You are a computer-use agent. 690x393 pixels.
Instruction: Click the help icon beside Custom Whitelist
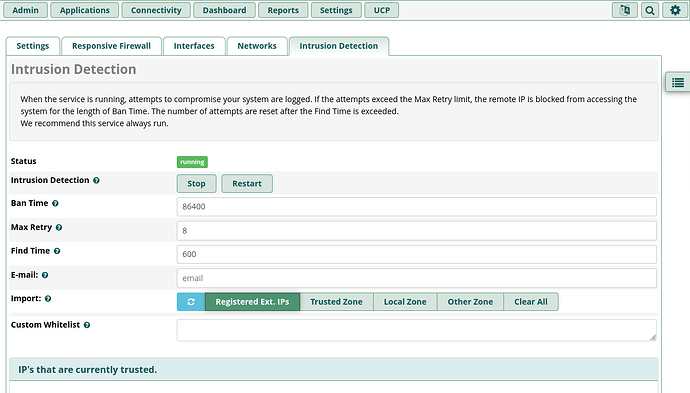[x=87, y=325]
